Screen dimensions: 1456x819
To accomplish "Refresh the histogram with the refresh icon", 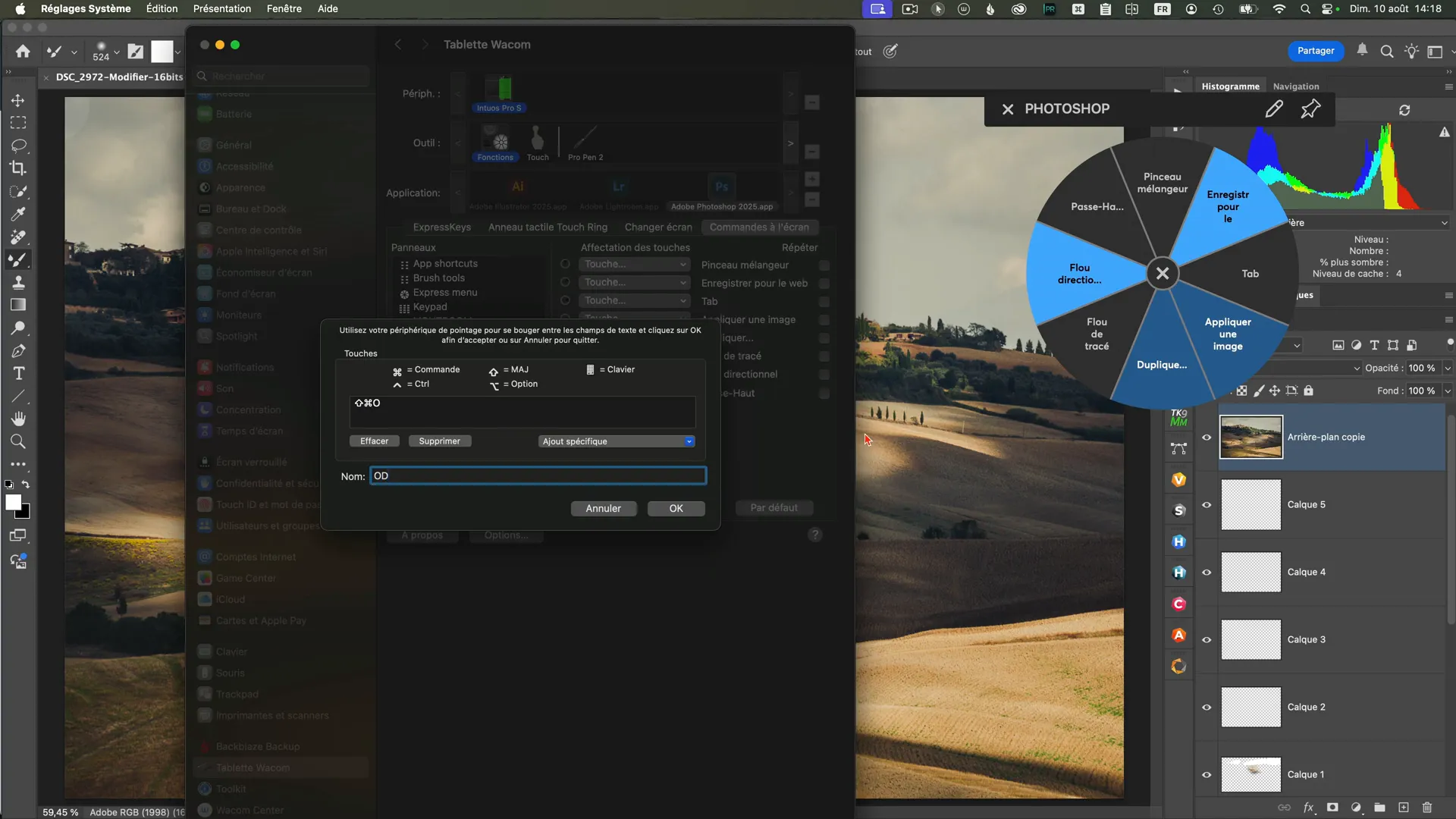I will coord(1404,110).
